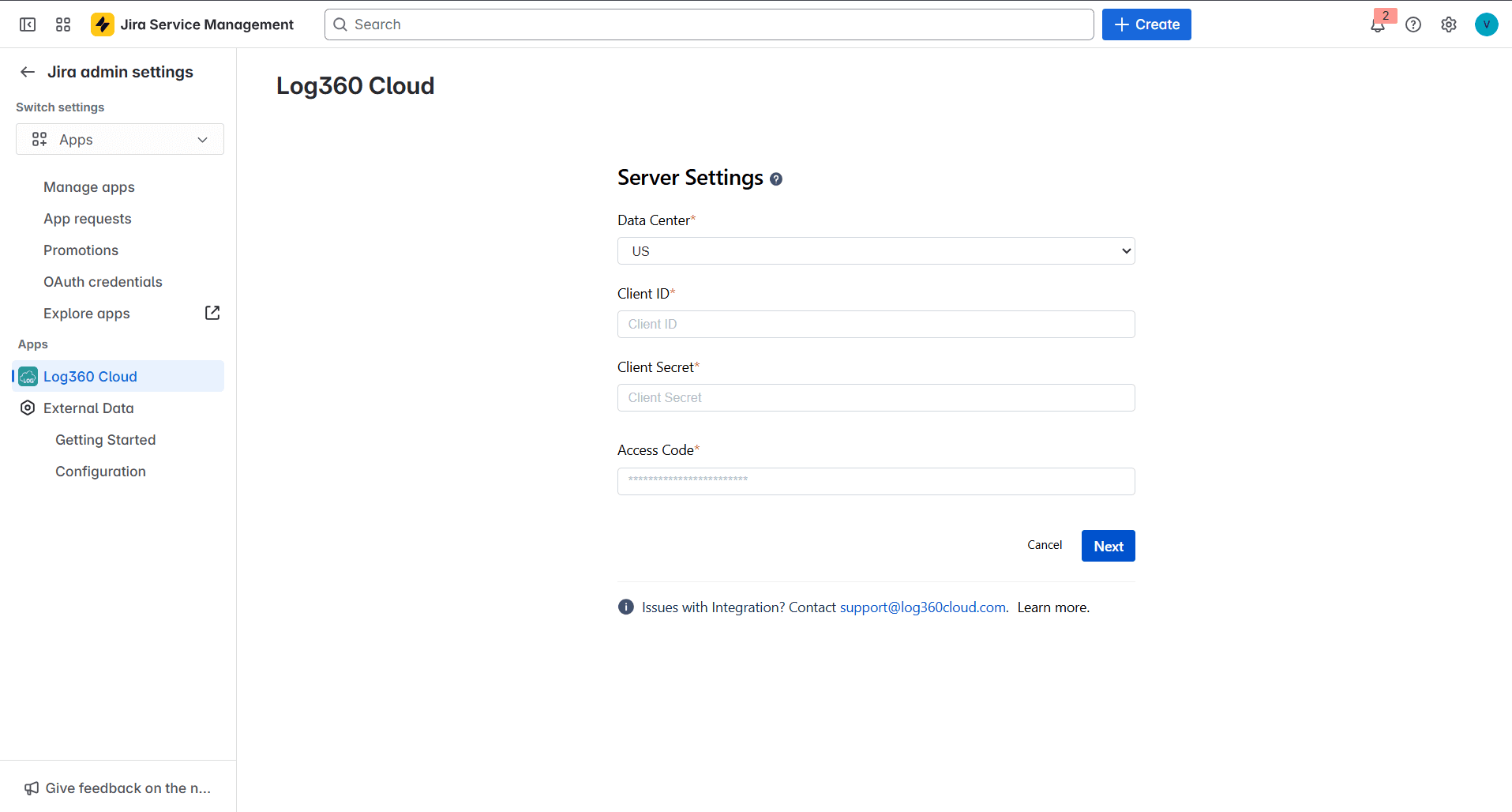Expand the user avatar menu
Image resolution: width=1512 pixels, height=812 pixels.
pos(1488,24)
